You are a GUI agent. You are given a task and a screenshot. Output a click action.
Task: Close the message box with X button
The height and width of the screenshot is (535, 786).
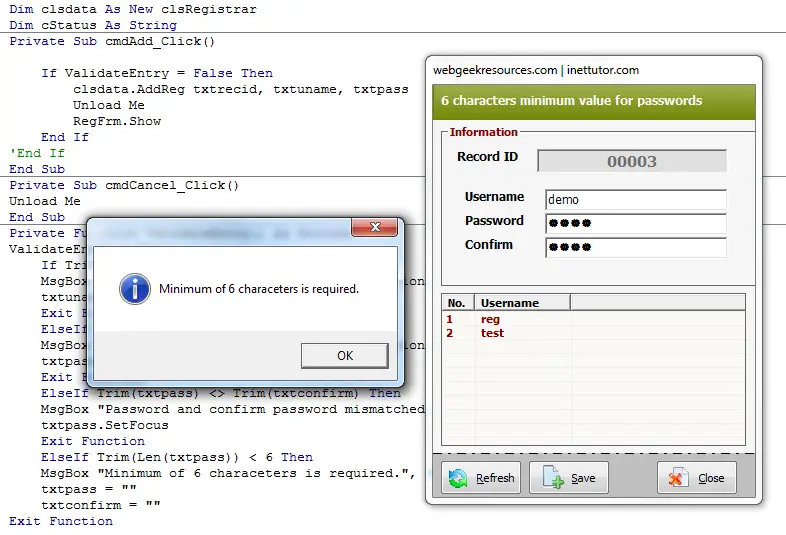[x=374, y=227]
